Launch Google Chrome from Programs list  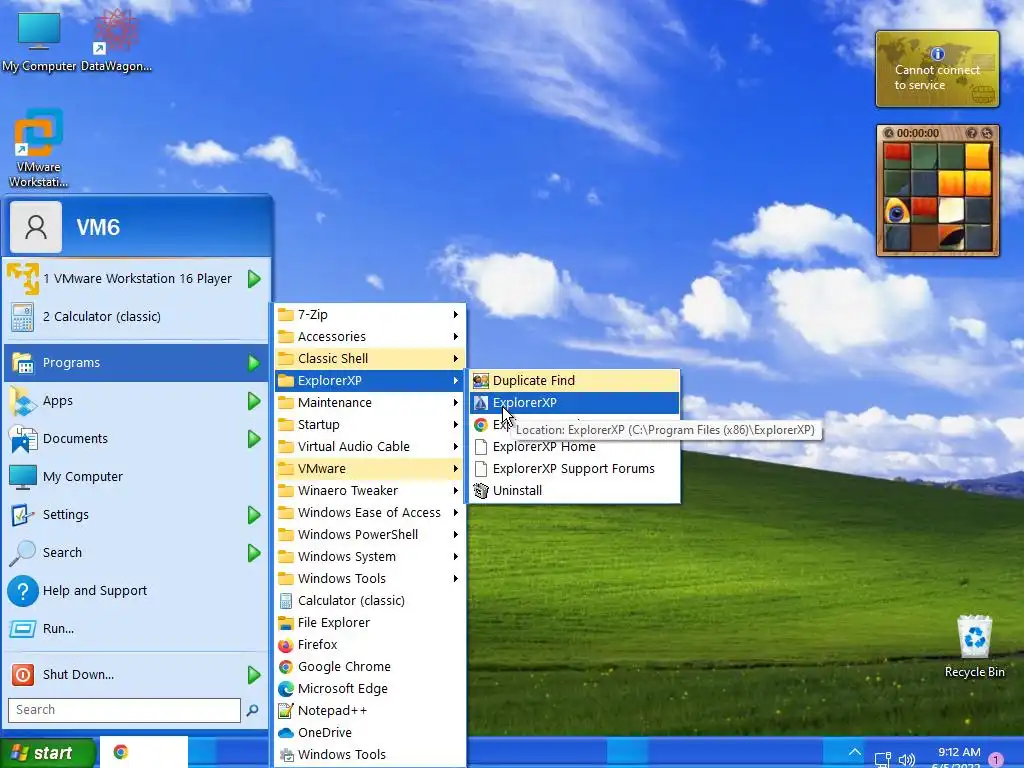point(370,666)
